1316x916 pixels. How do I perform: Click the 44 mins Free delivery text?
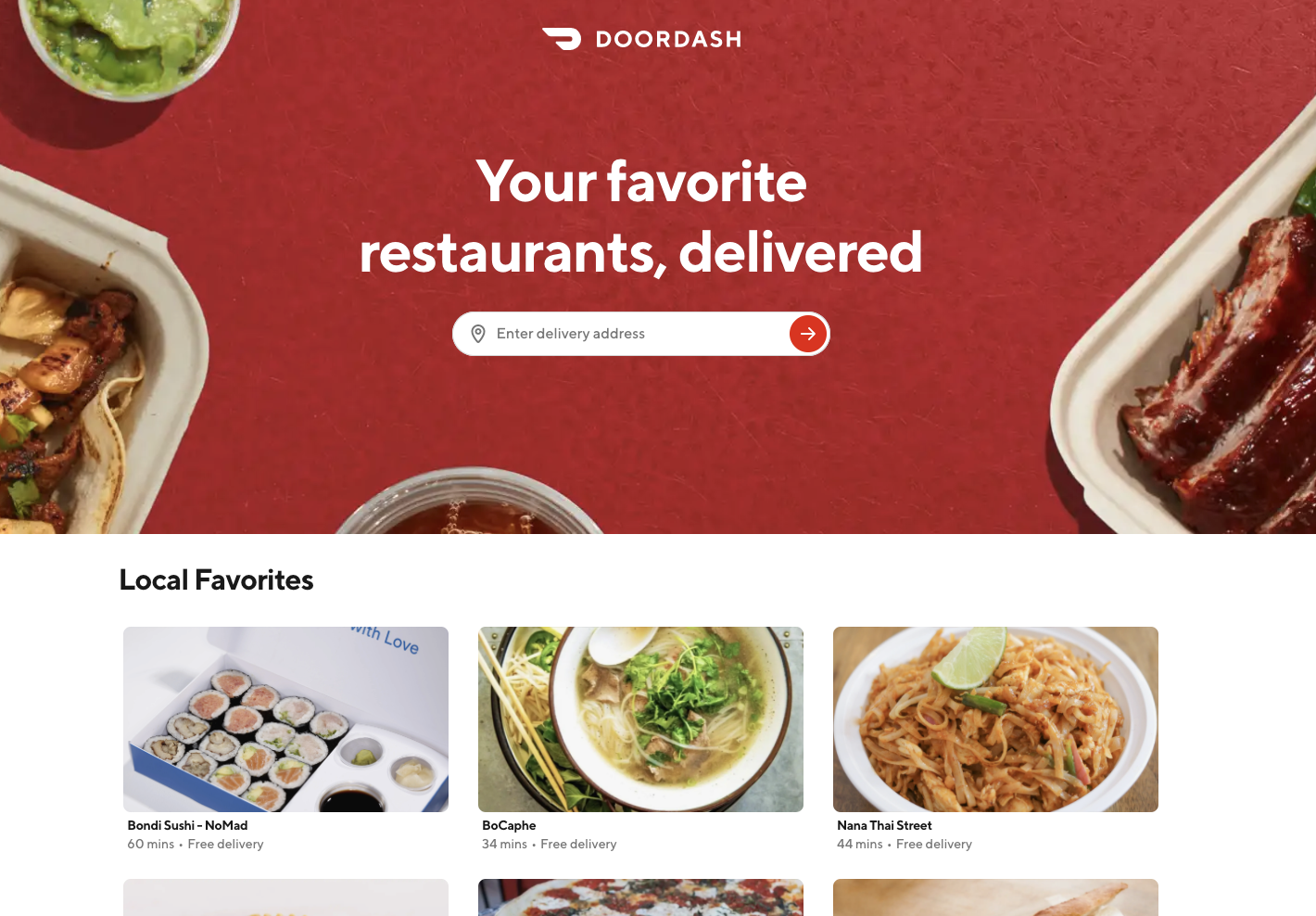pos(905,844)
